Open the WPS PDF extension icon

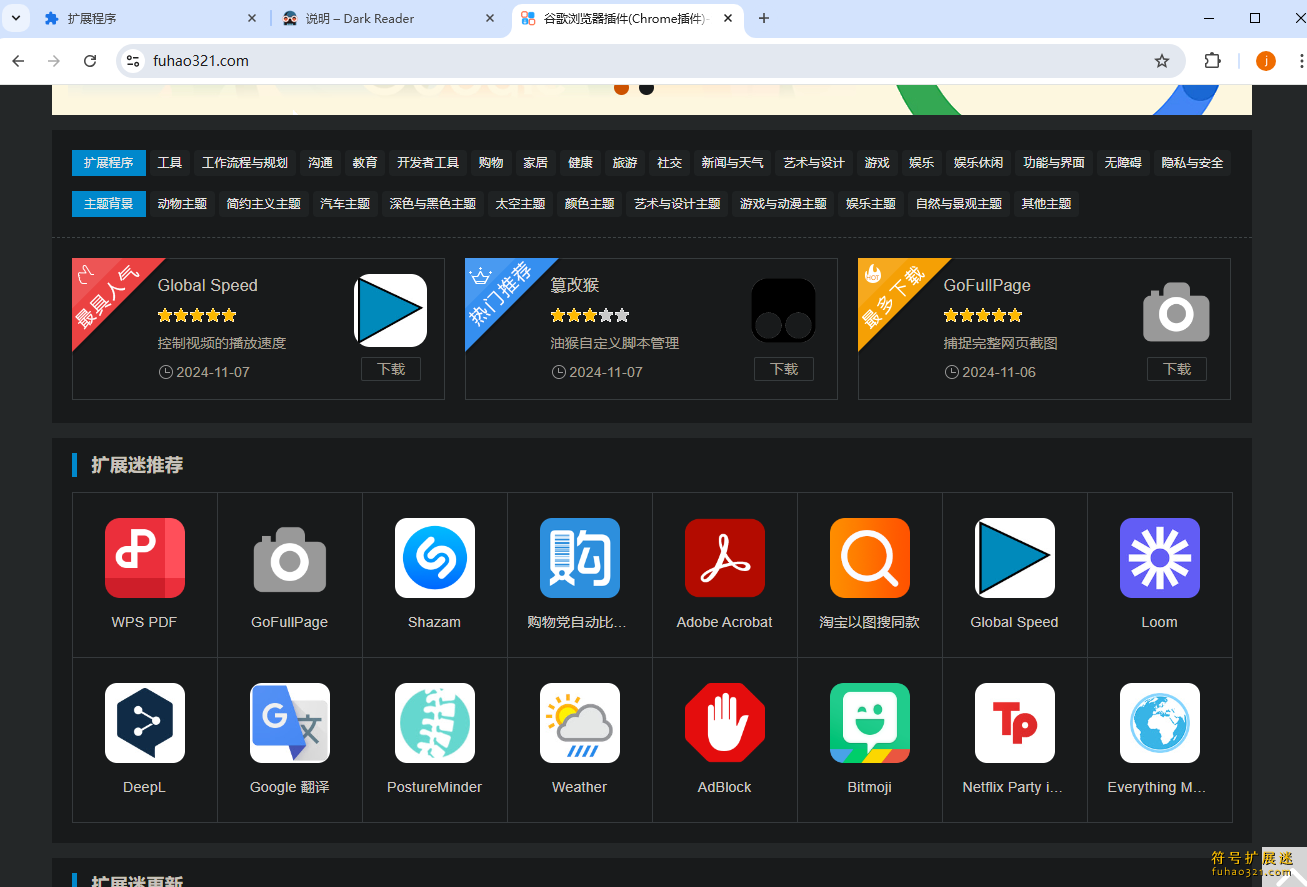pyautogui.click(x=145, y=558)
